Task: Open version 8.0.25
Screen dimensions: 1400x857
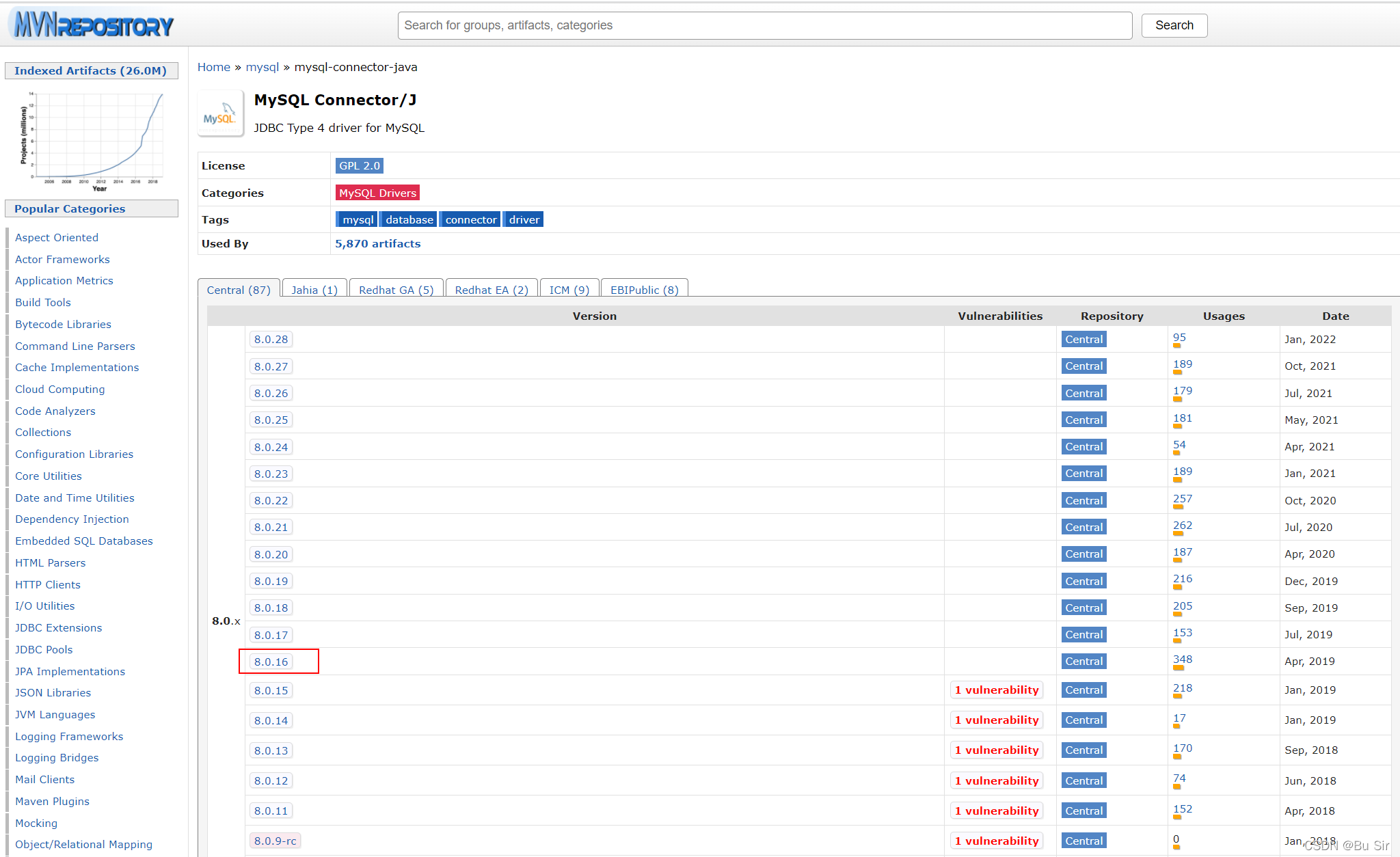Action: [271, 420]
